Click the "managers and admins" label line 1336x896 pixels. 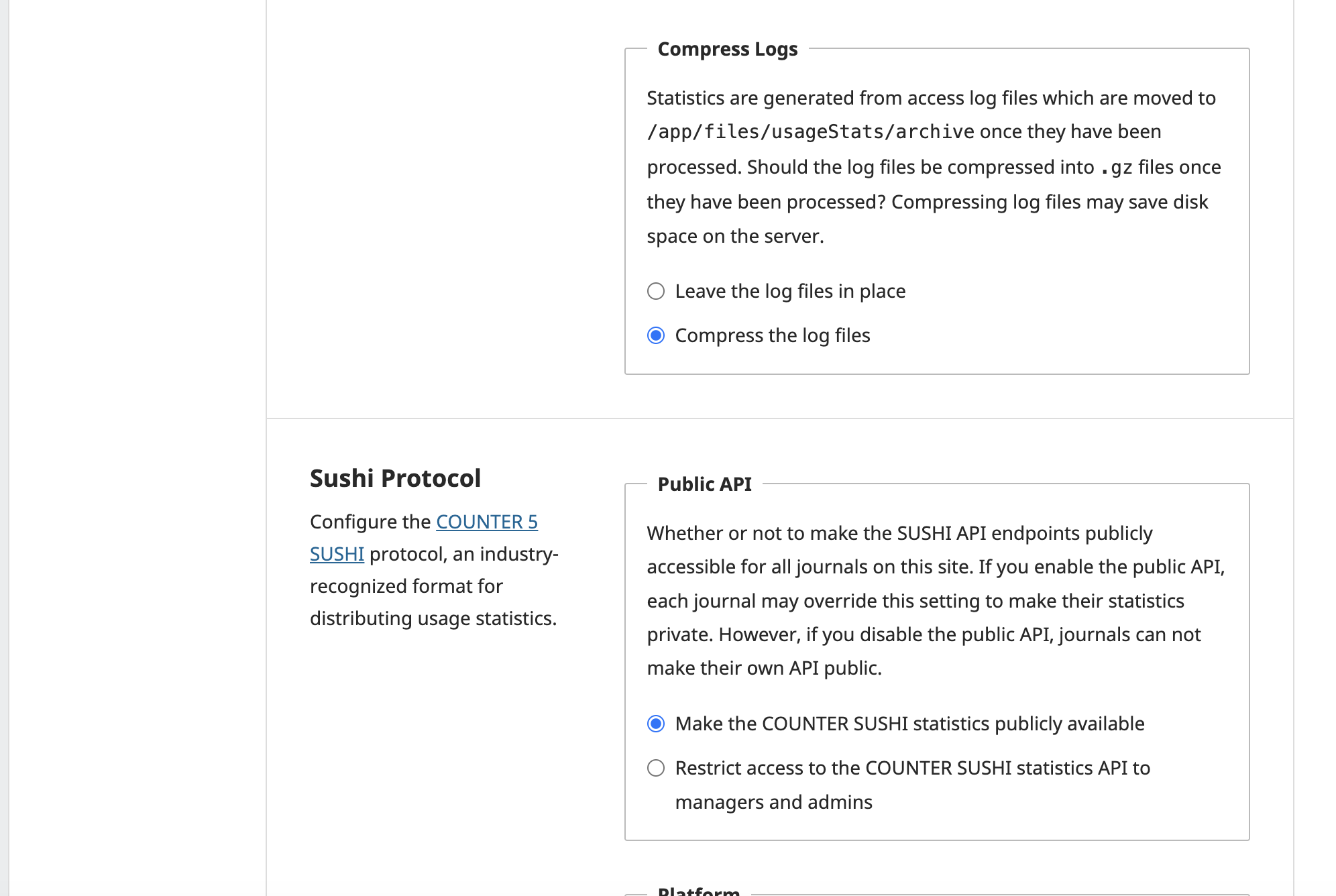point(773,802)
